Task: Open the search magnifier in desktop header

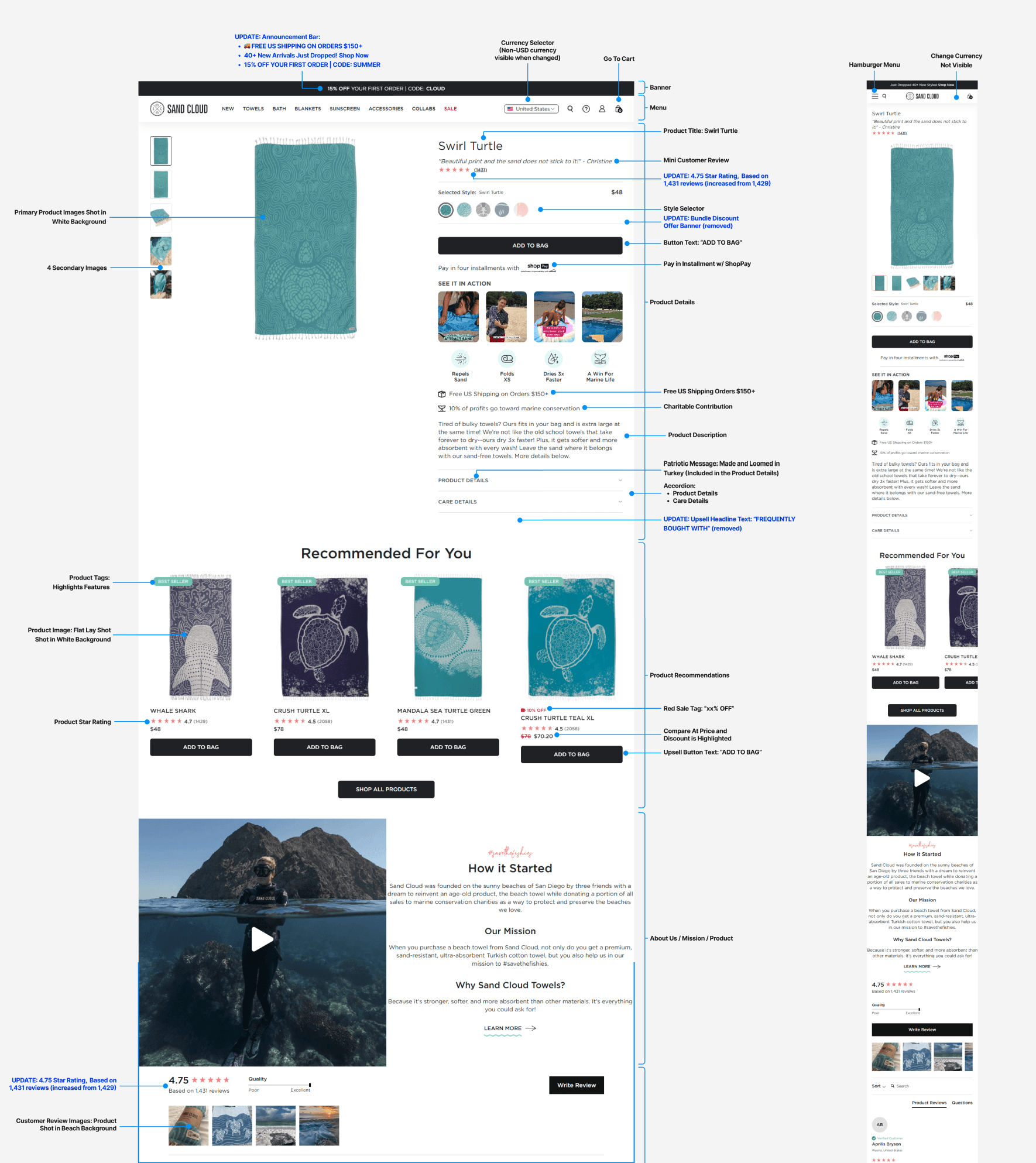Action: coord(570,109)
